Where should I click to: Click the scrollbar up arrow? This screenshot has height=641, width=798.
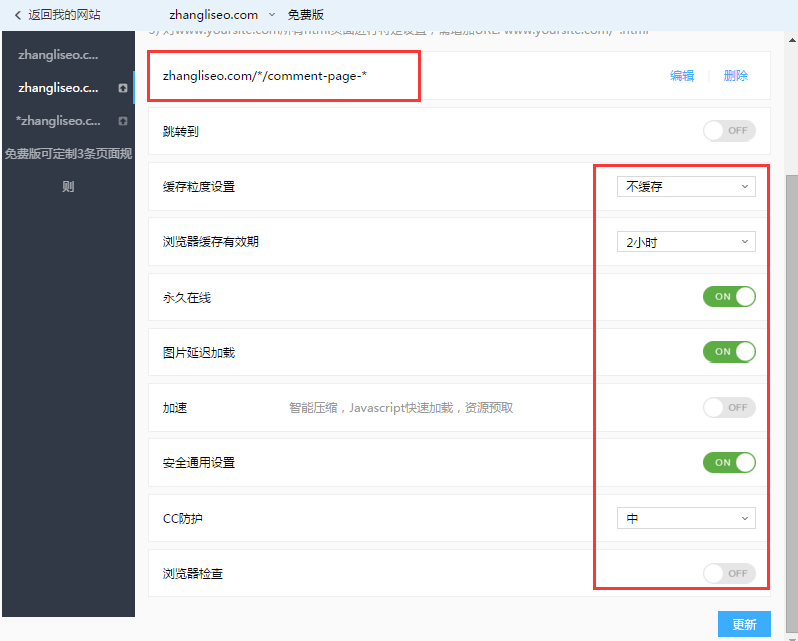[x=792, y=40]
